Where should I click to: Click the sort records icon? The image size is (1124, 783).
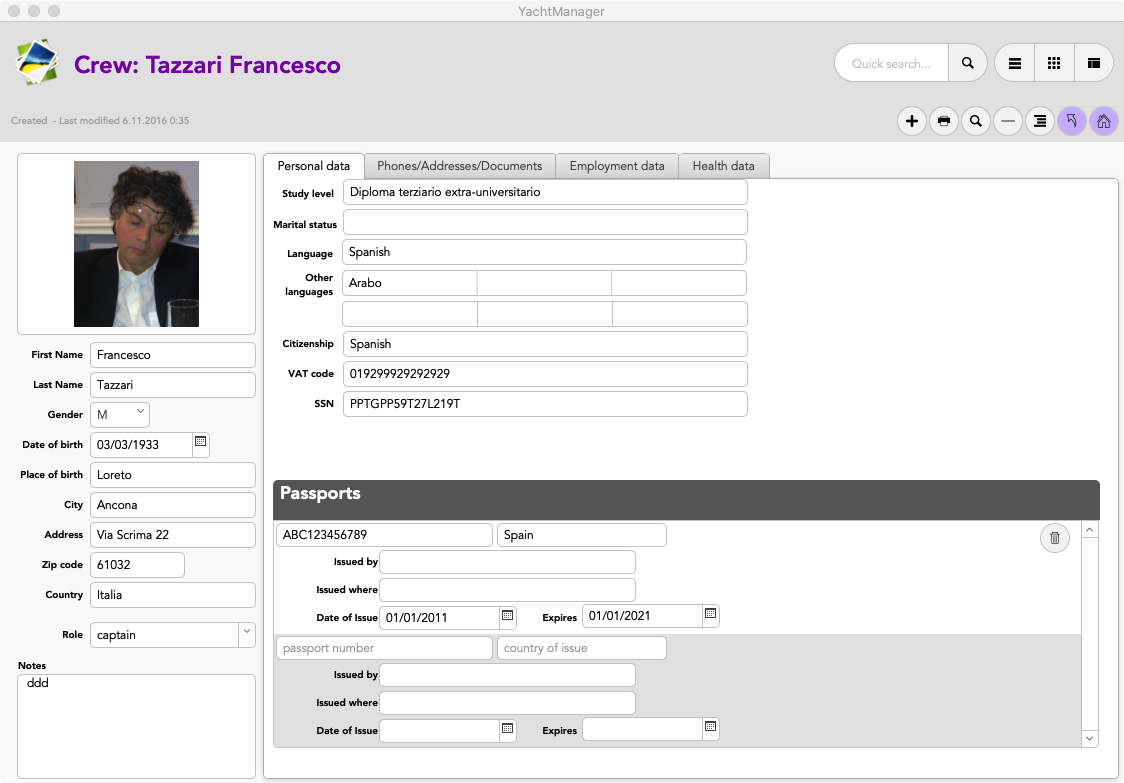coord(1040,121)
